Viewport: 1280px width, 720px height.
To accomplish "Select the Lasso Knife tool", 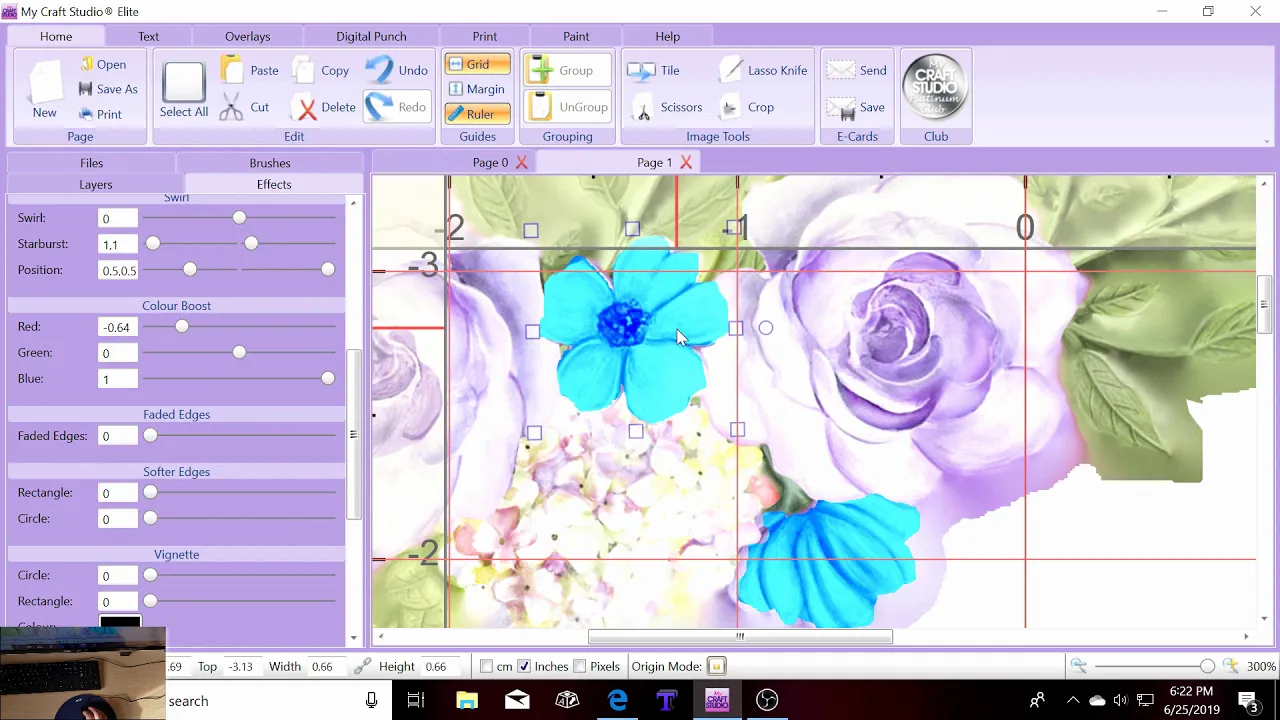I will (764, 70).
